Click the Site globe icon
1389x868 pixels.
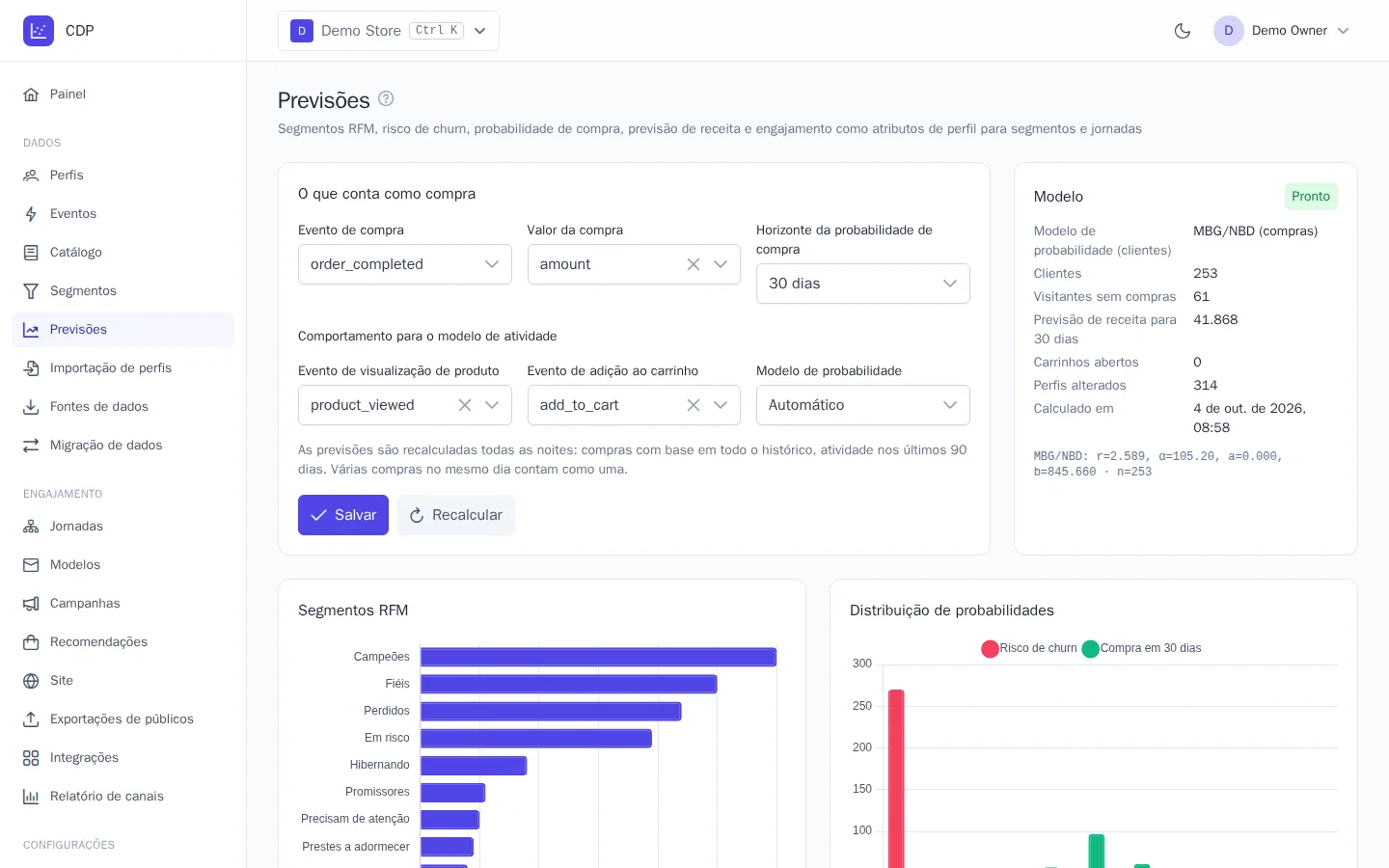(x=31, y=681)
